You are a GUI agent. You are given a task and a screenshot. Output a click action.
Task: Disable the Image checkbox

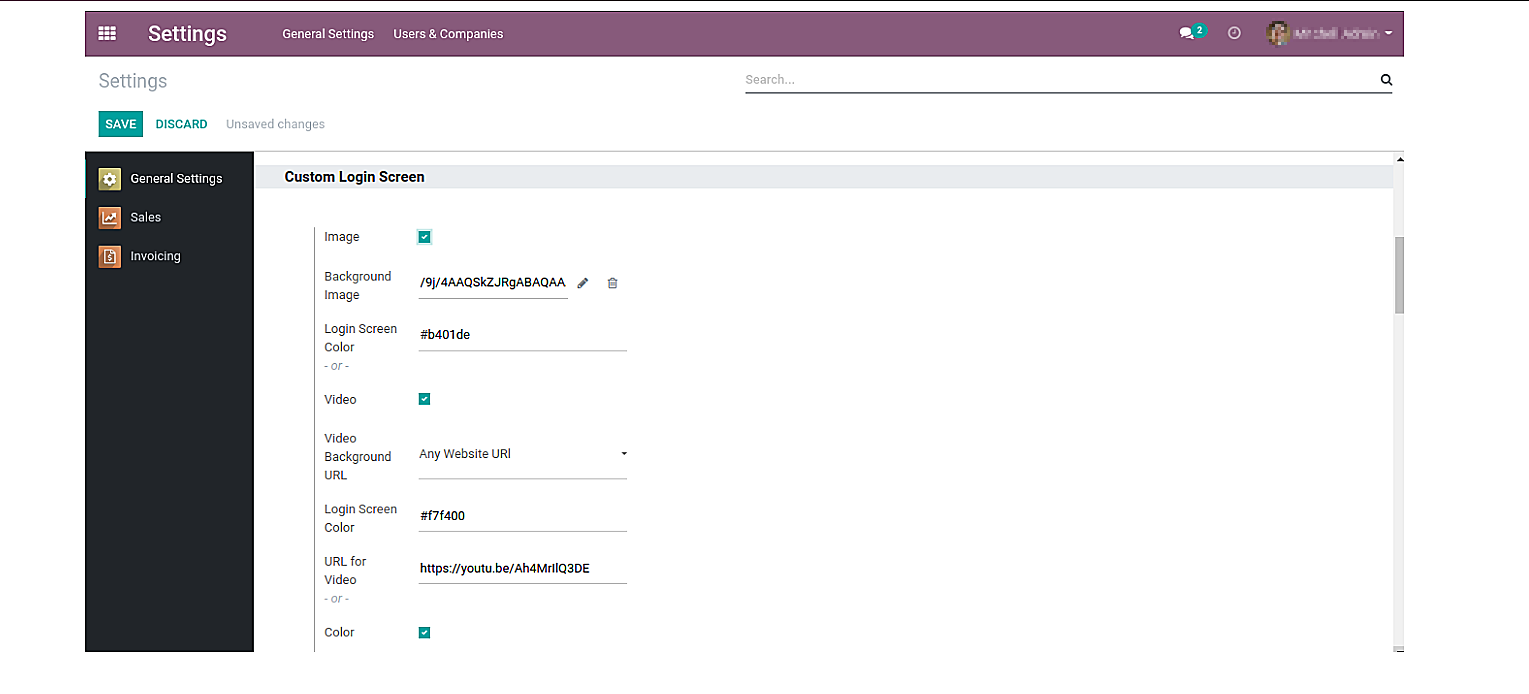point(424,236)
